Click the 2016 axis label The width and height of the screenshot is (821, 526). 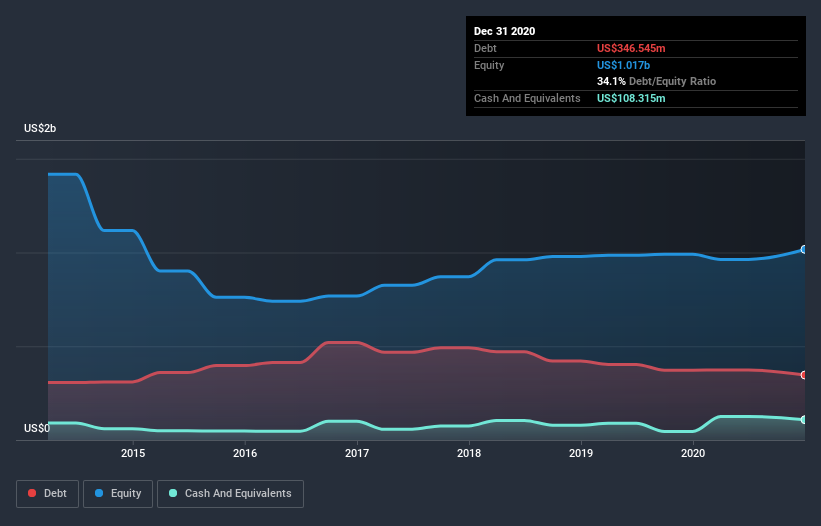(x=245, y=453)
